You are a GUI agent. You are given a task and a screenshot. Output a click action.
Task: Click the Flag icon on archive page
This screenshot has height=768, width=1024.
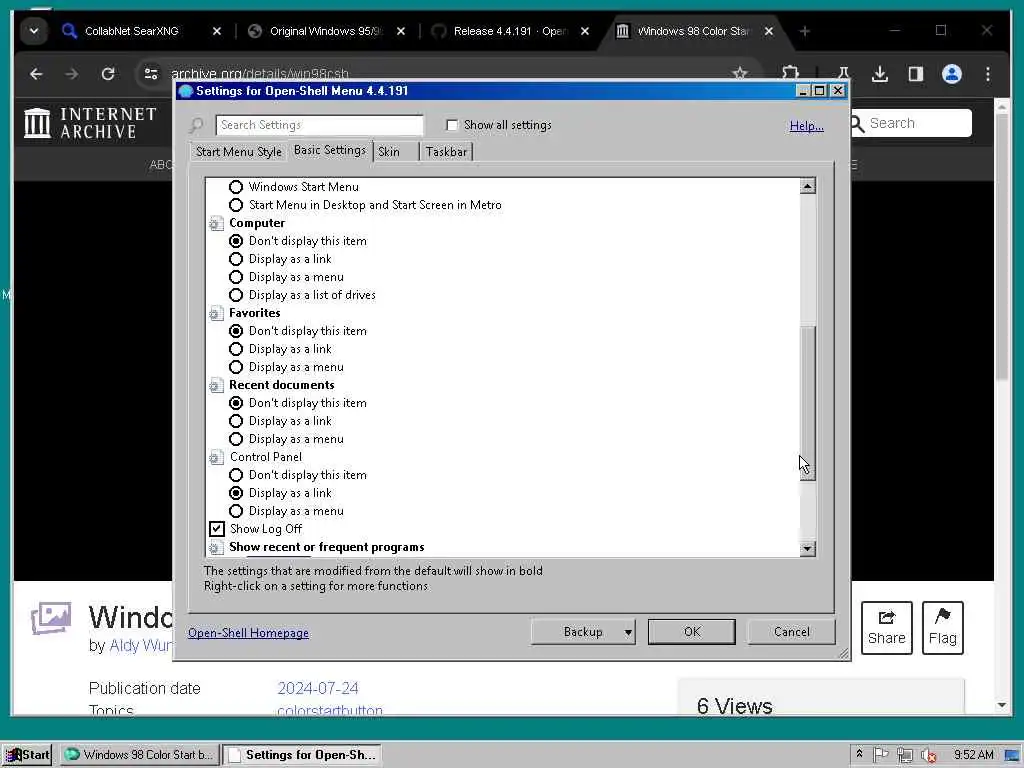tap(942, 628)
